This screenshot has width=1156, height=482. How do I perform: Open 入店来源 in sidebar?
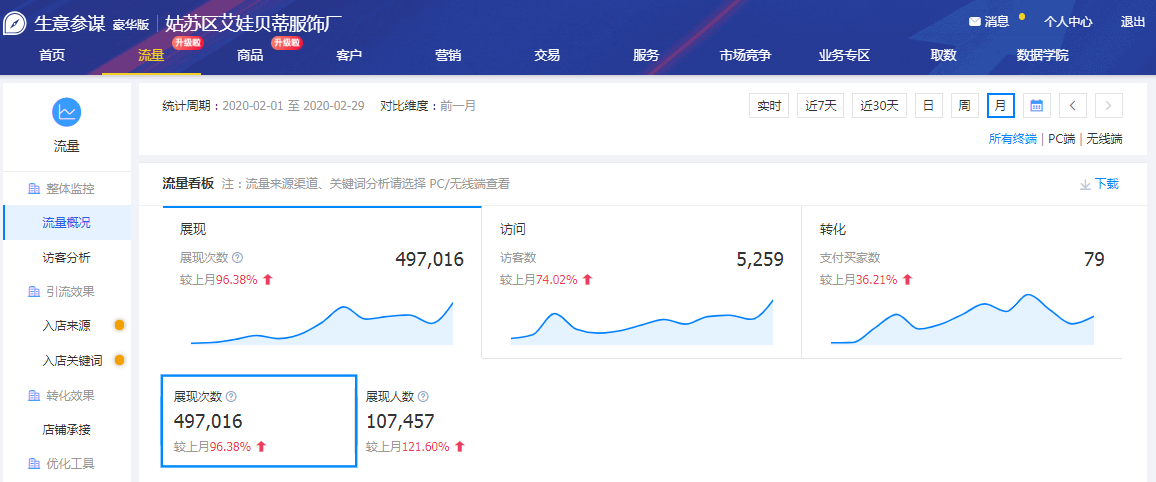pyautogui.click(x=66, y=325)
